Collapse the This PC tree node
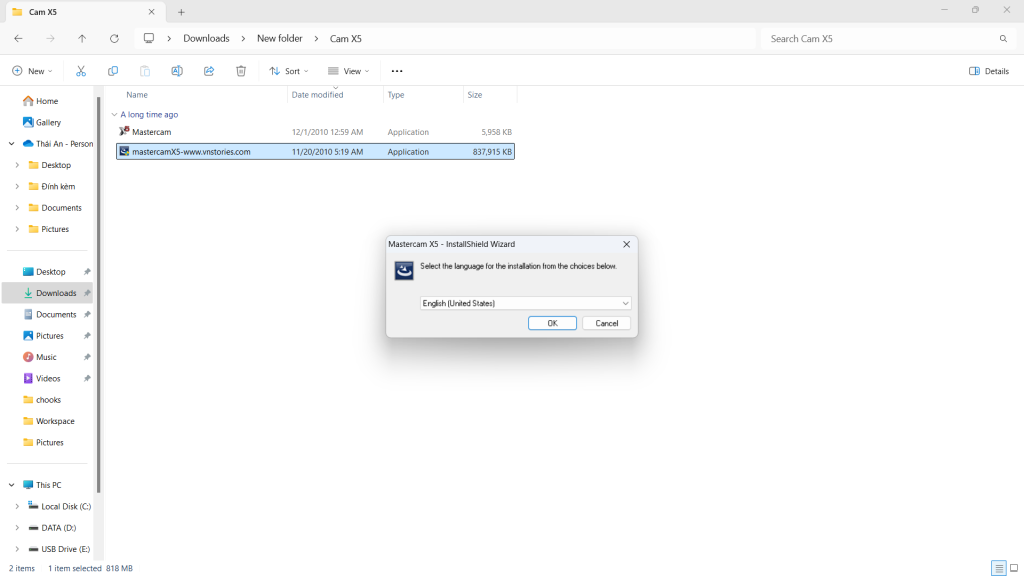 pos(12,485)
